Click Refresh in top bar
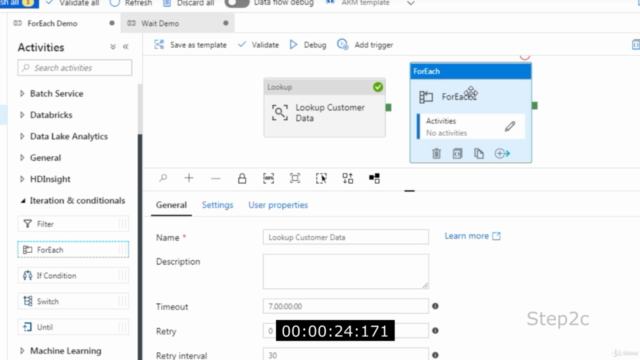Viewport: 640px width, 360px height. pos(131,3)
